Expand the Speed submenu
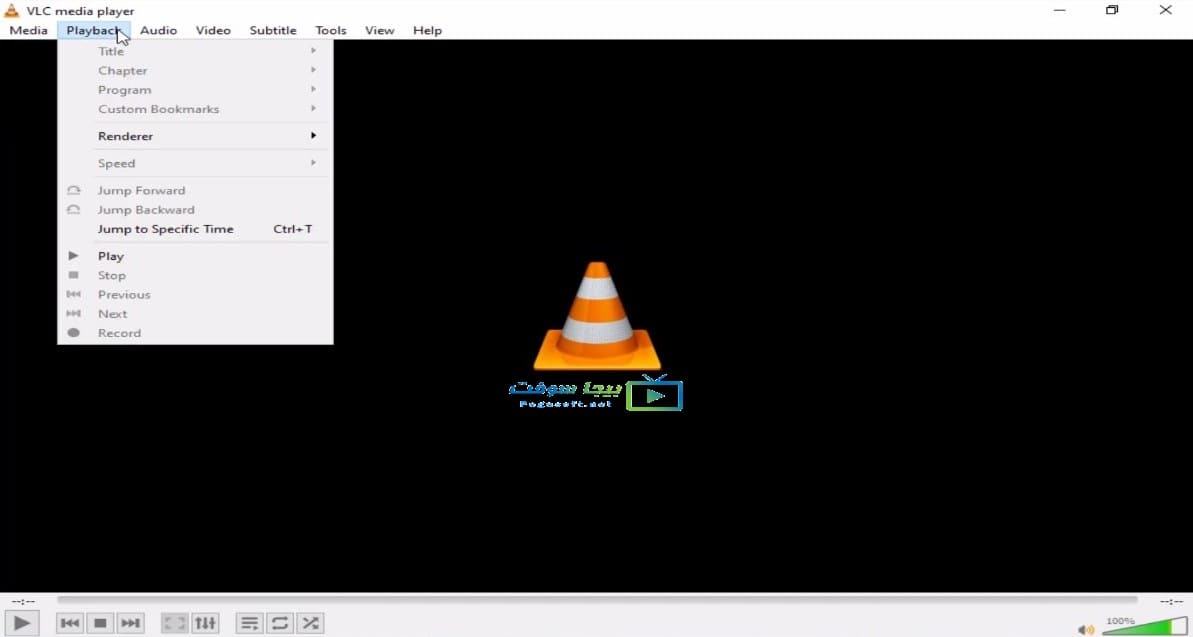The width and height of the screenshot is (1193, 637). [195, 163]
